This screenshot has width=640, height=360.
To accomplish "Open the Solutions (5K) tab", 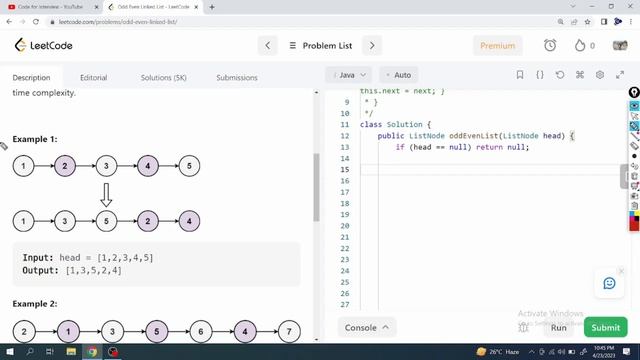I will point(163,78).
